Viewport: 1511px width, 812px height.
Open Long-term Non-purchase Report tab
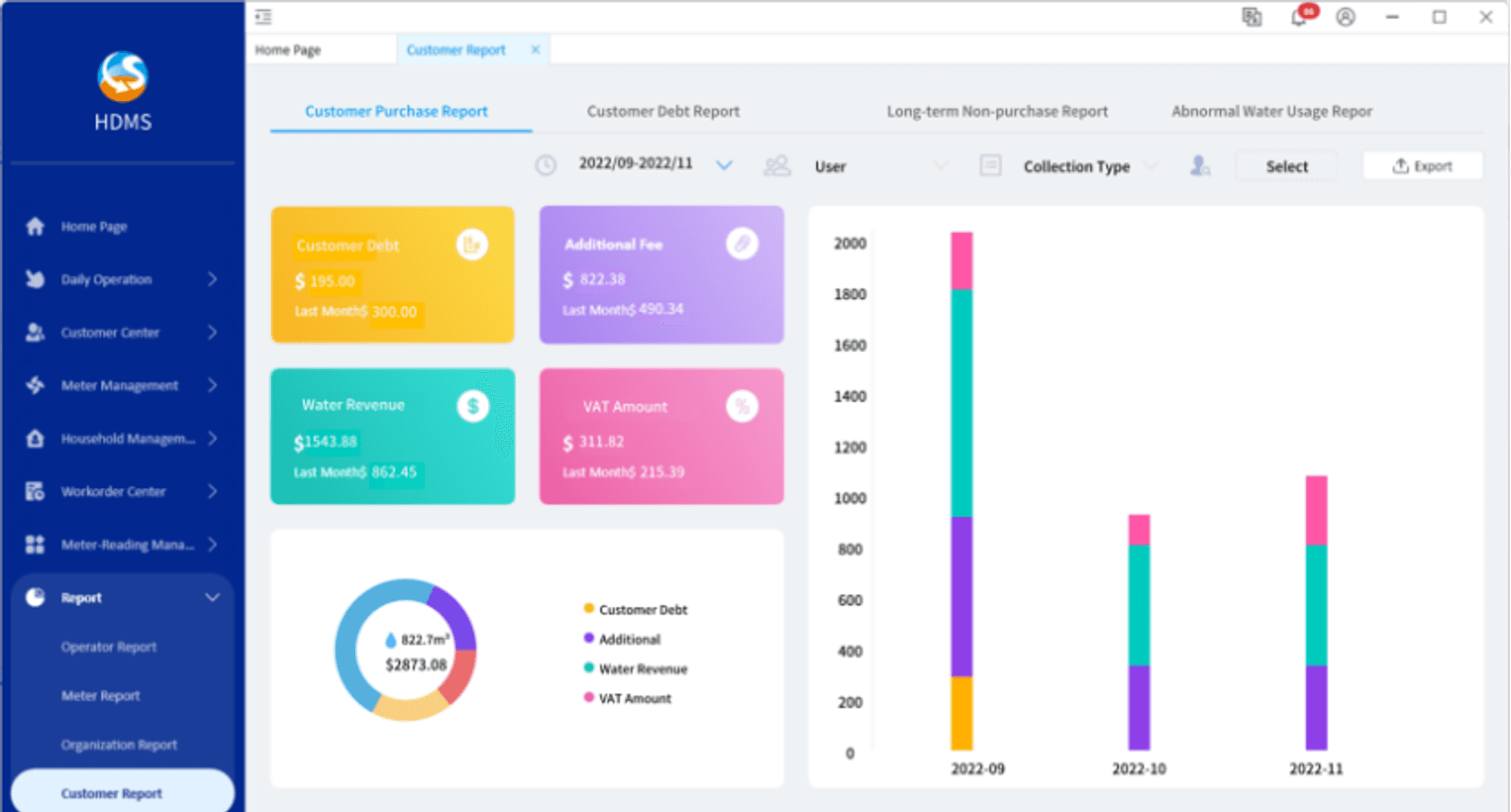[x=997, y=111]
